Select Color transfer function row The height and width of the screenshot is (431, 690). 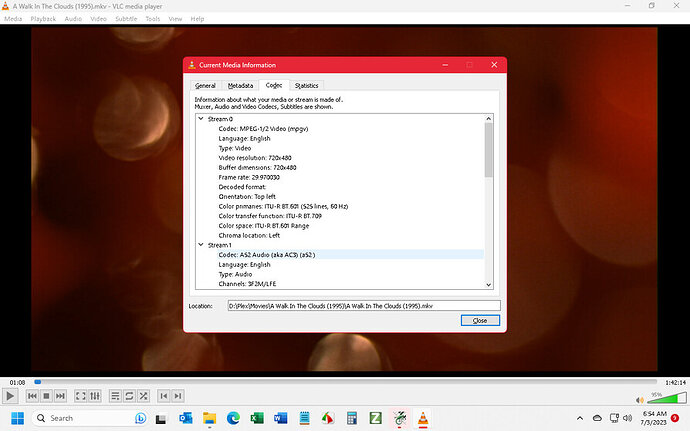[x=270, y=216]
